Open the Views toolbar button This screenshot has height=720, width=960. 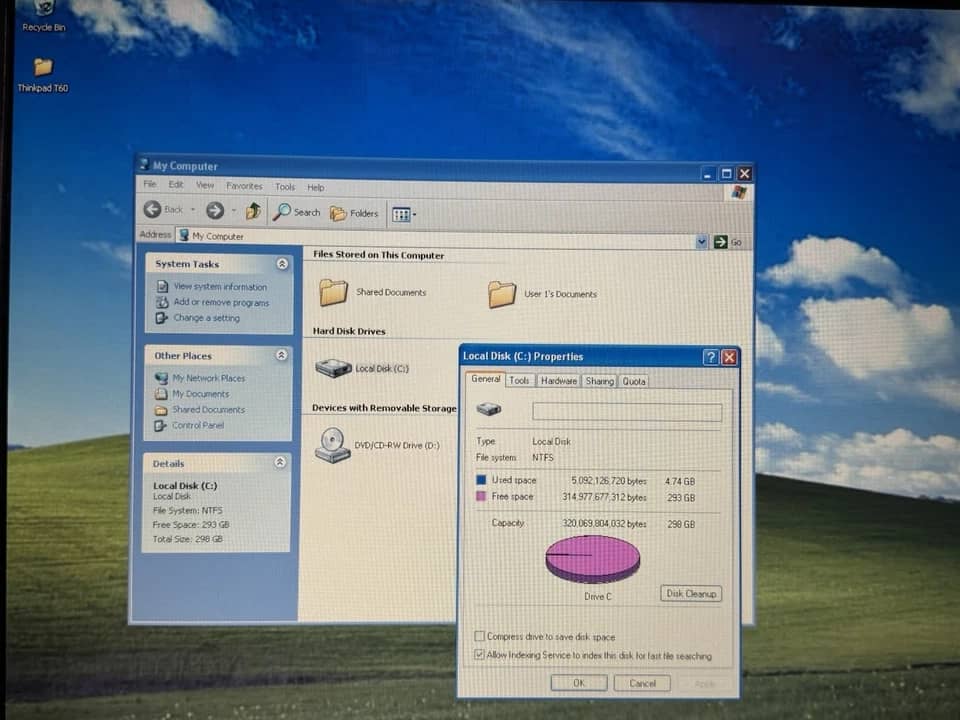(x=403, y=214)
